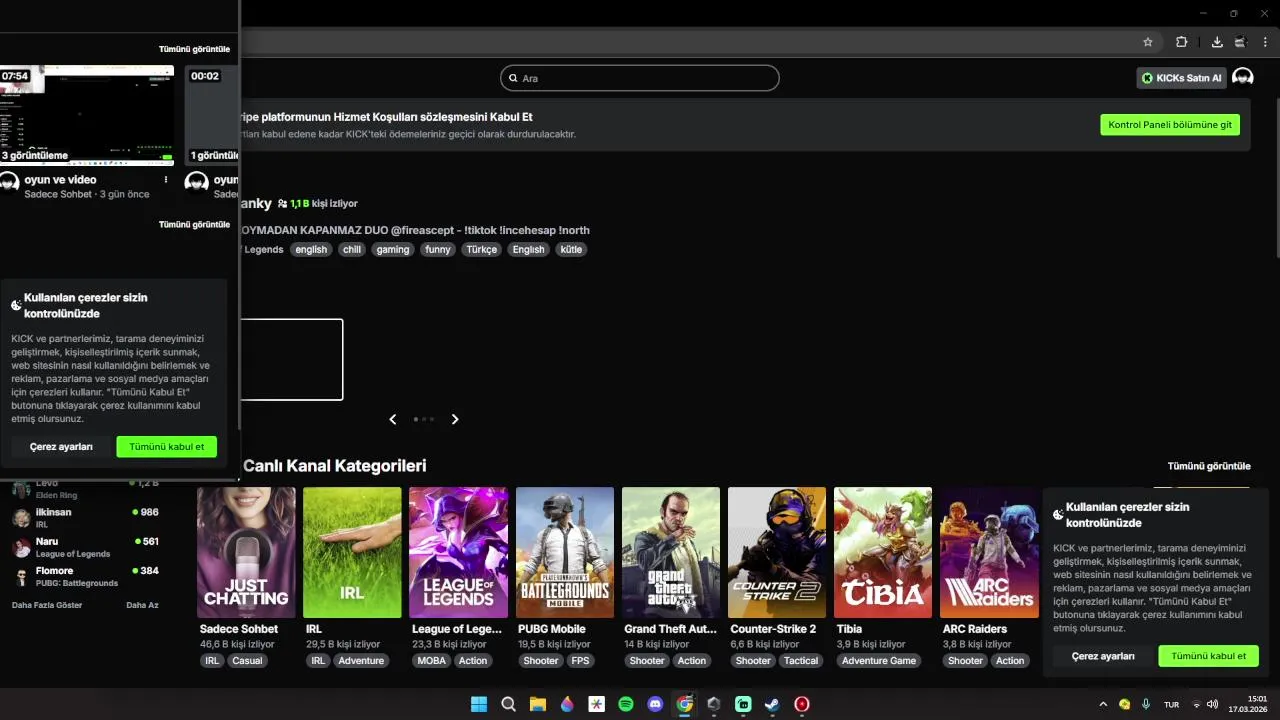The height and width of the screenshot is (720, 1280).
Task: Bookmark this page with the star icon
Action: click(1148, 42)
